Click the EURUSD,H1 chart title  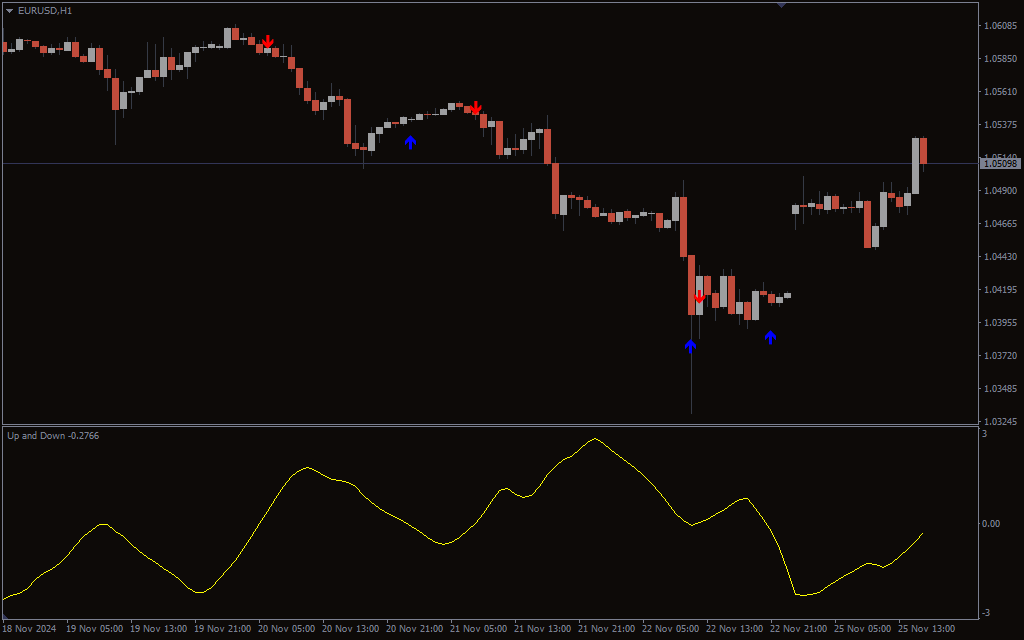(45, 10)
